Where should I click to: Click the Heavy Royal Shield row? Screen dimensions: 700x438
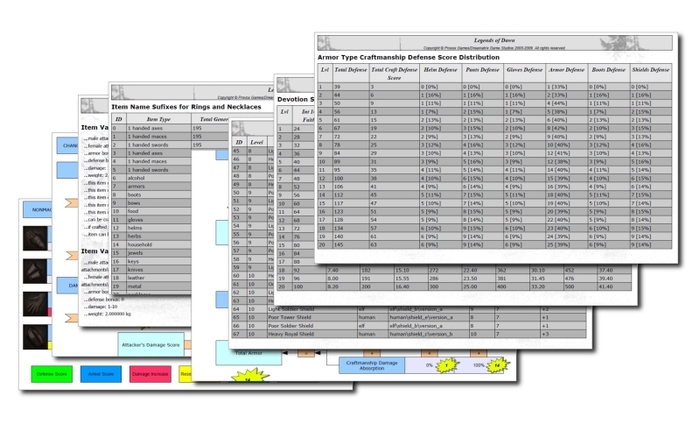coord(409,334)
